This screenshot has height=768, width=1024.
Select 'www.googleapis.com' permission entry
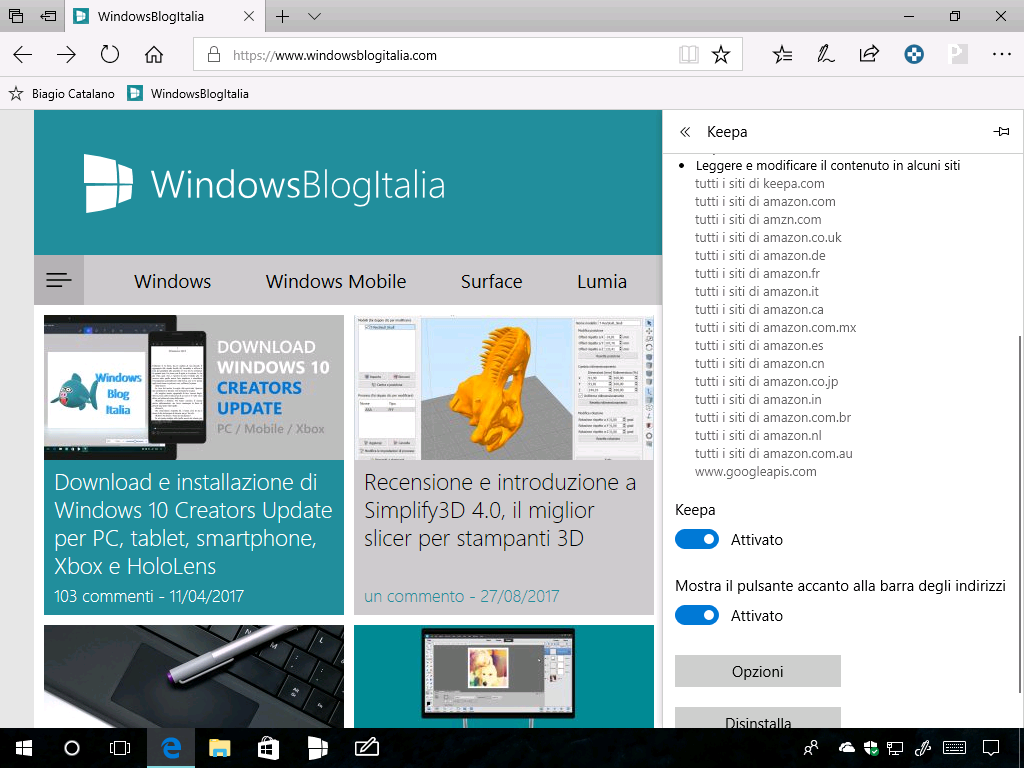pyautogui.click(x=756, y=472)
